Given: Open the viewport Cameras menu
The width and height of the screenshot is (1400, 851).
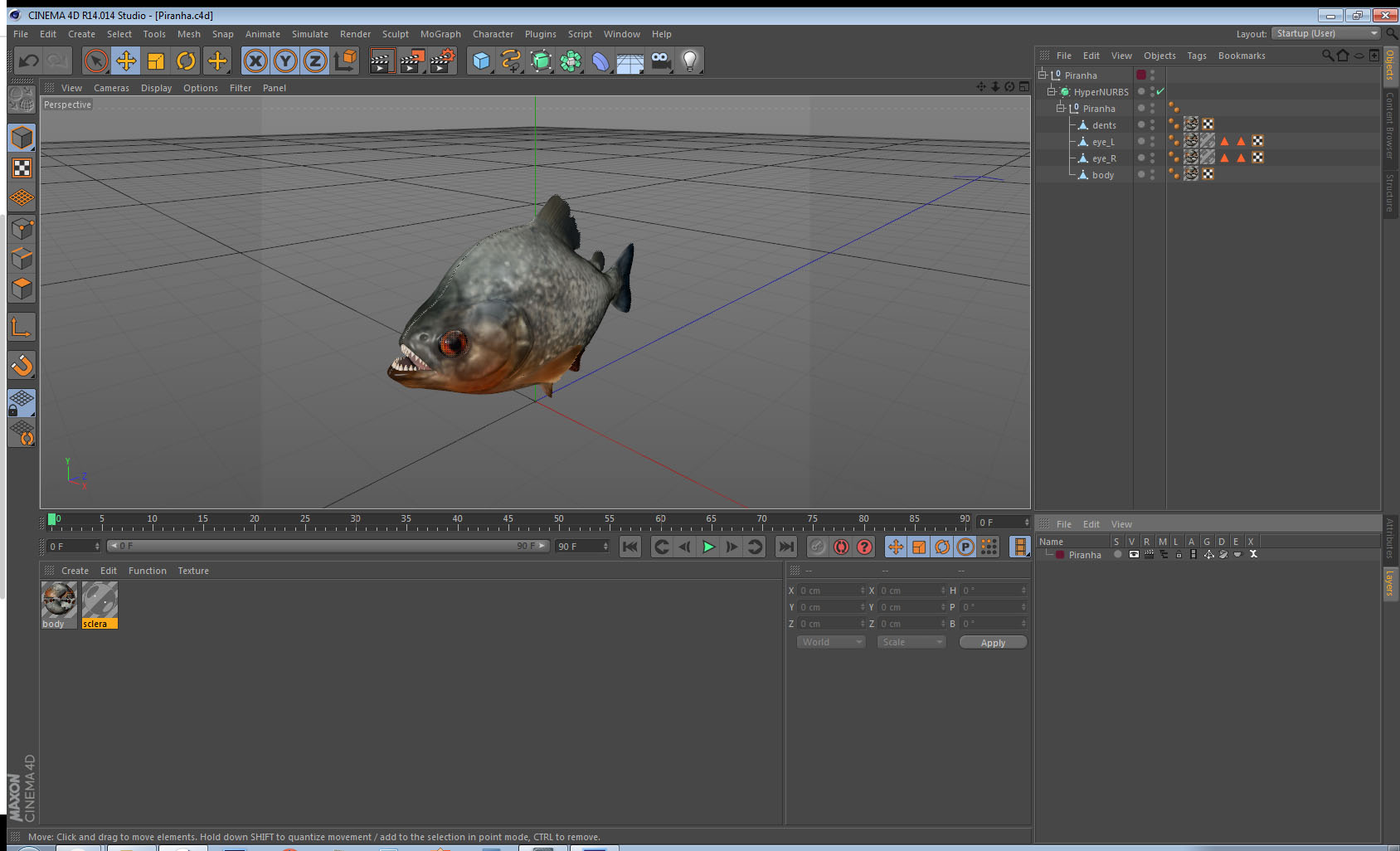Looking at the screenshot, I should 111,88.
